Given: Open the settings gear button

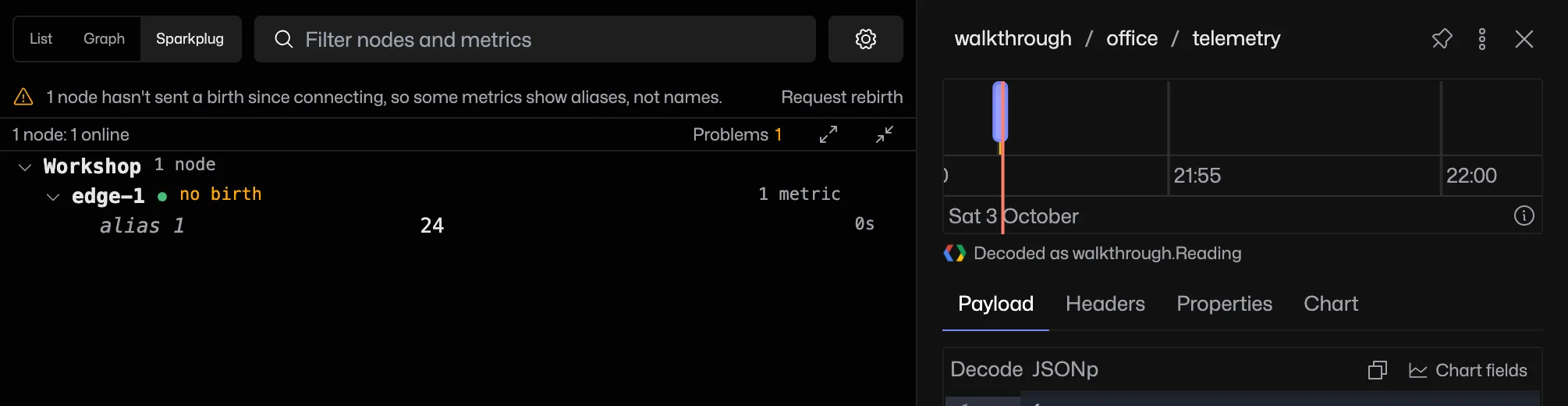Looking at the screenshot, I should coord(865,39).
